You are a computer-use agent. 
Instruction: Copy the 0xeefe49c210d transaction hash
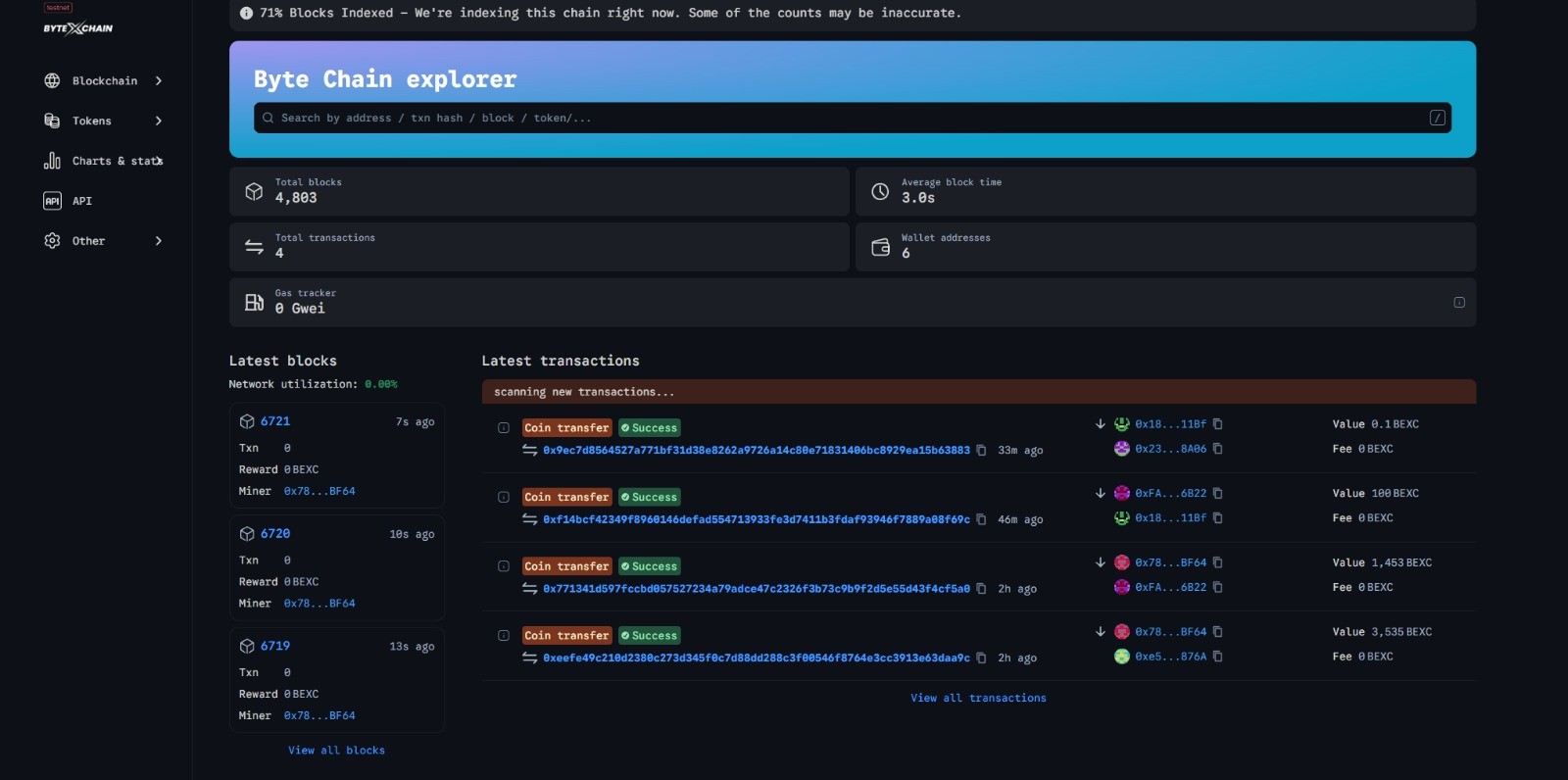(x=981, y=658)
